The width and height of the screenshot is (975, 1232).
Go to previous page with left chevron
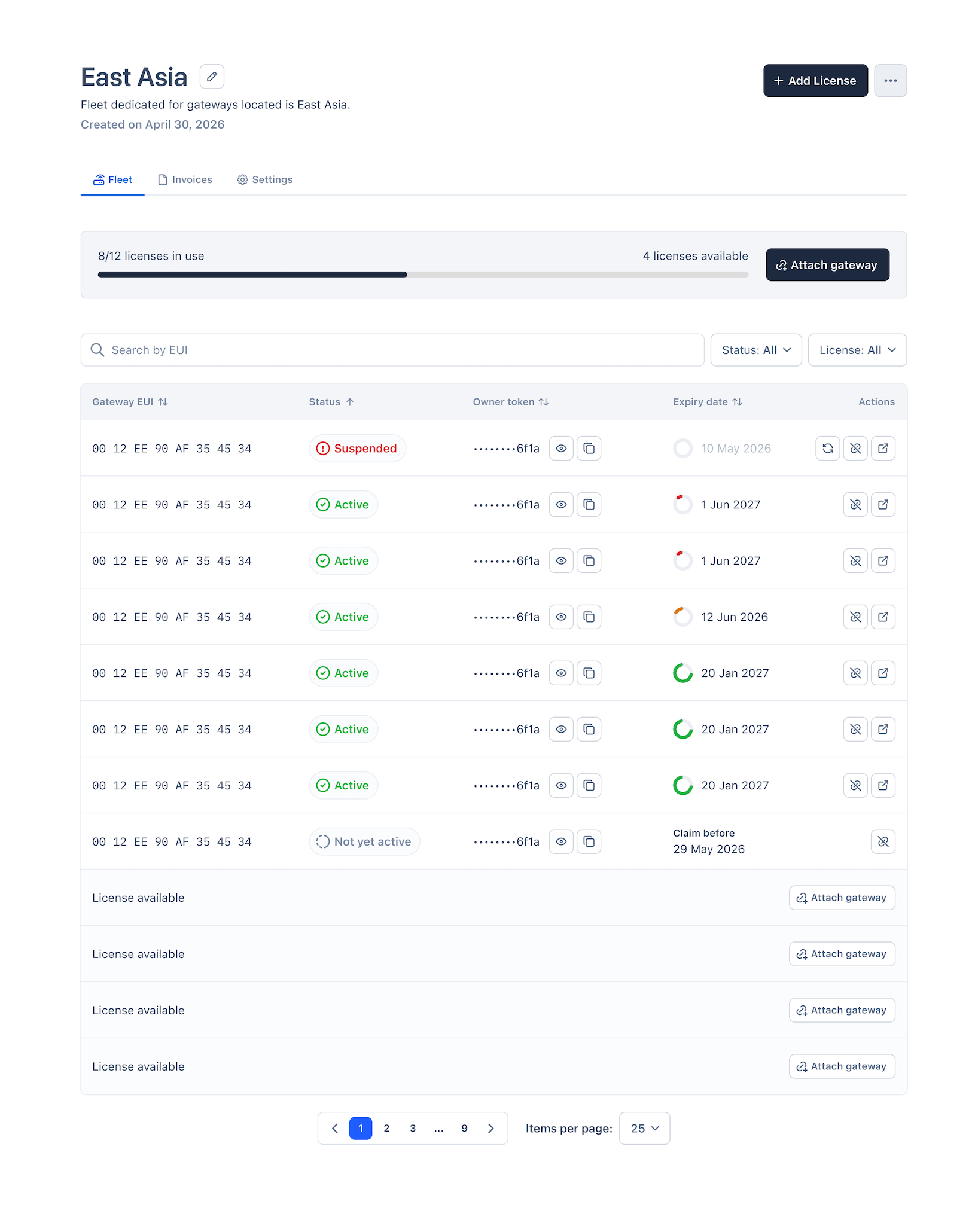[x=335, y=1129]
